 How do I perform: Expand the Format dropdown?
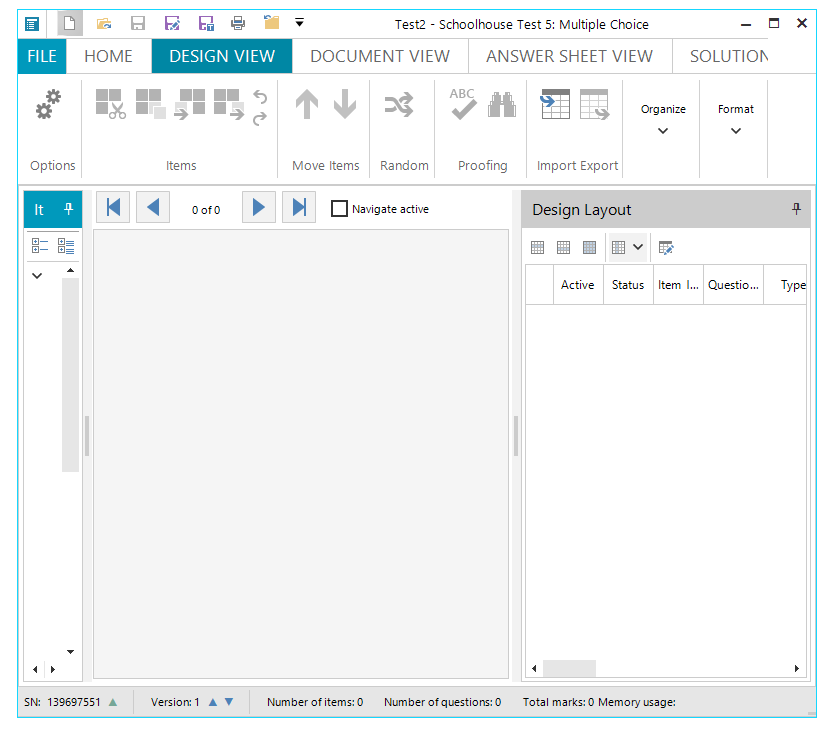click(736, 119)
